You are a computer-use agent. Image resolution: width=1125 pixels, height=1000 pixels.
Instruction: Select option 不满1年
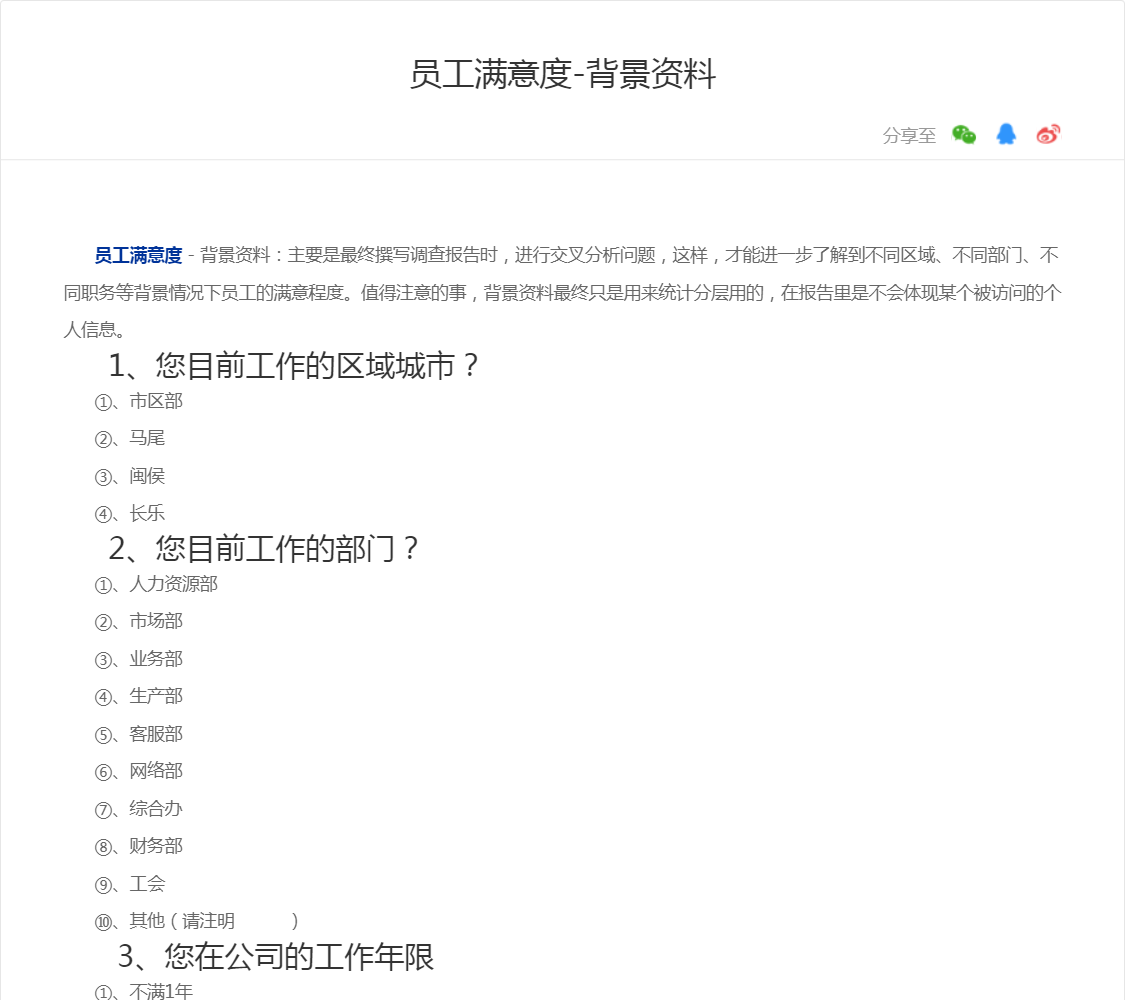[144, 991]
